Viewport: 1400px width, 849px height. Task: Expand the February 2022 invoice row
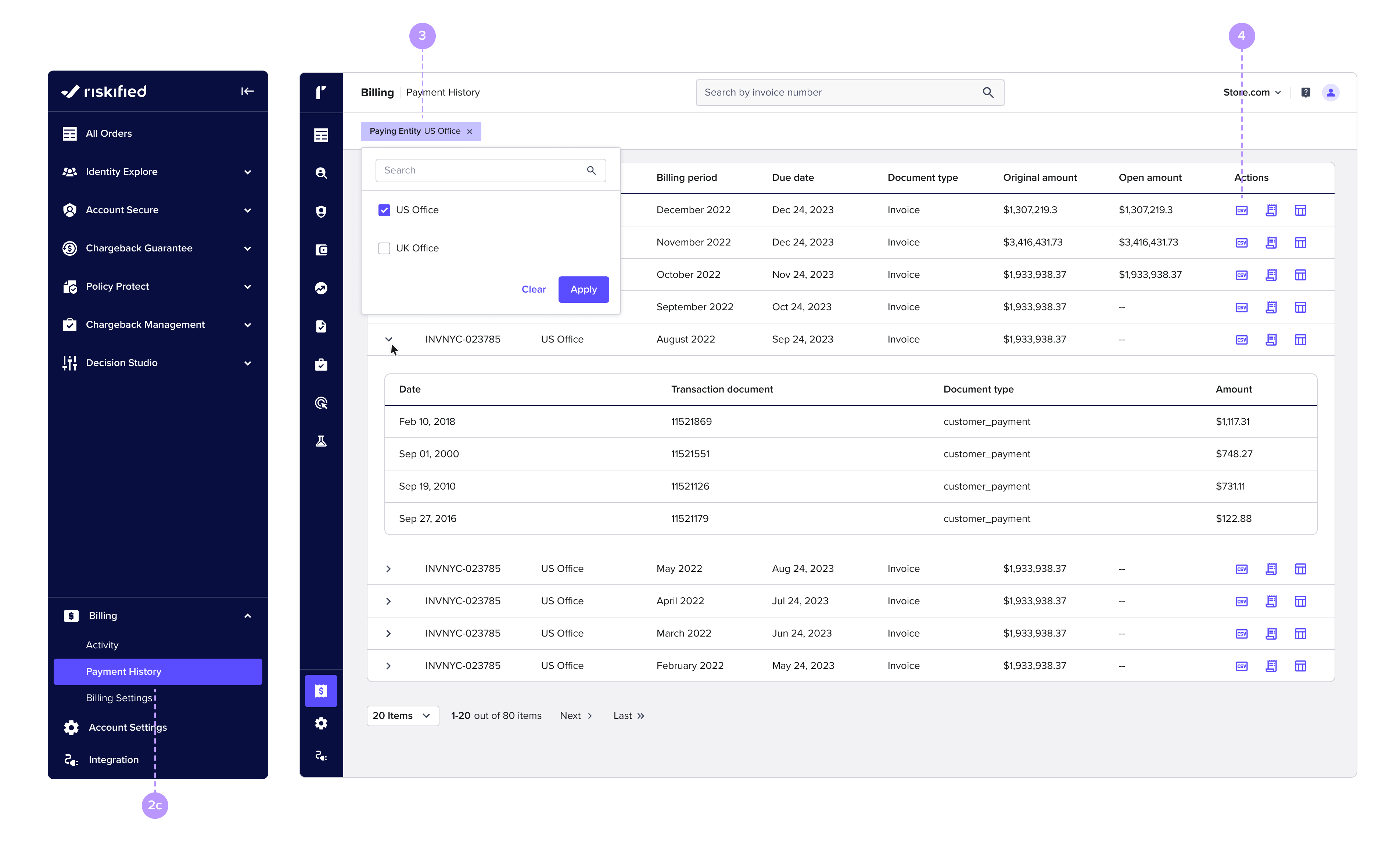point(389,666)
